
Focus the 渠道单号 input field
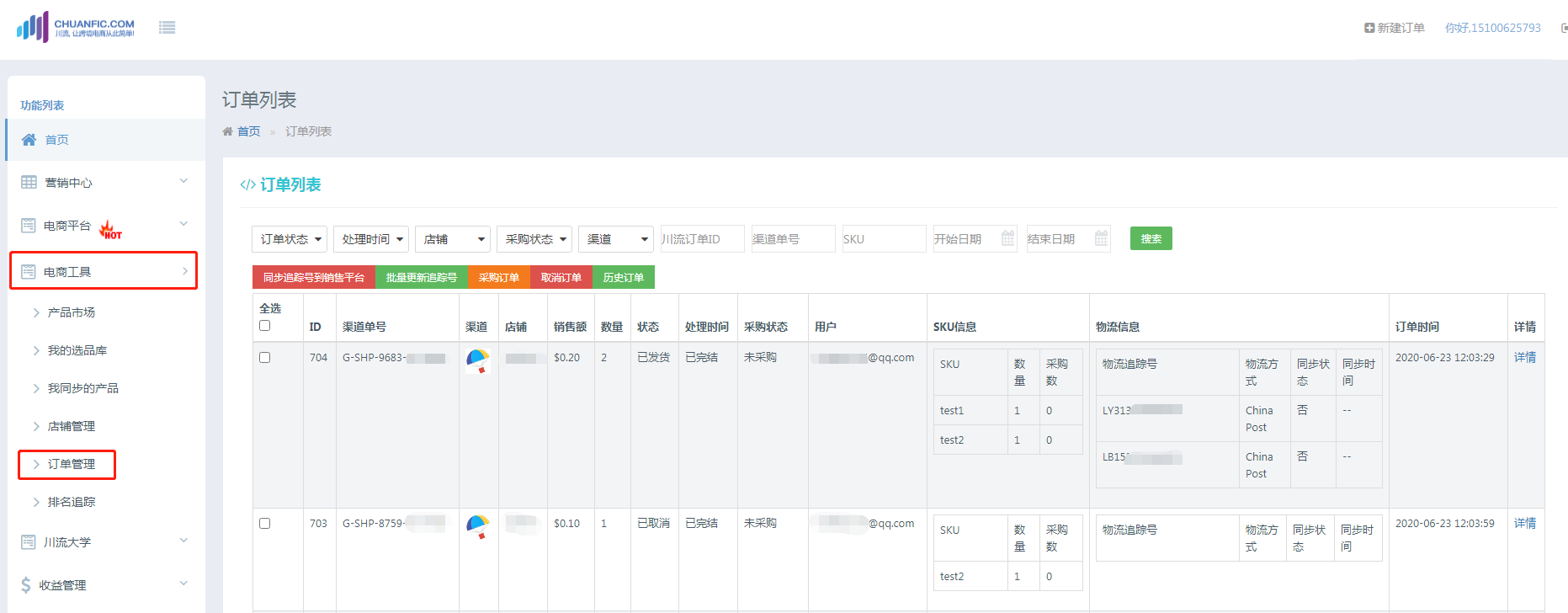point(794,239)
